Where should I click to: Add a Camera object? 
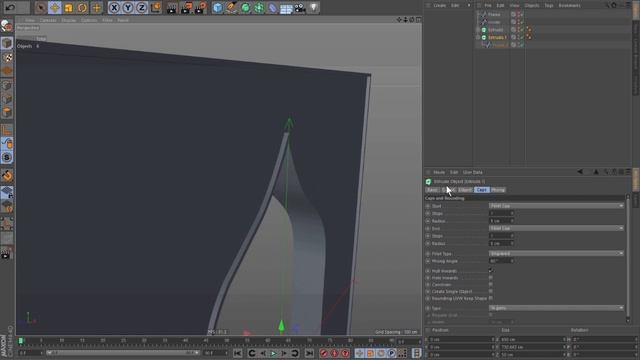pyautogui.click(x=300, y=7)
